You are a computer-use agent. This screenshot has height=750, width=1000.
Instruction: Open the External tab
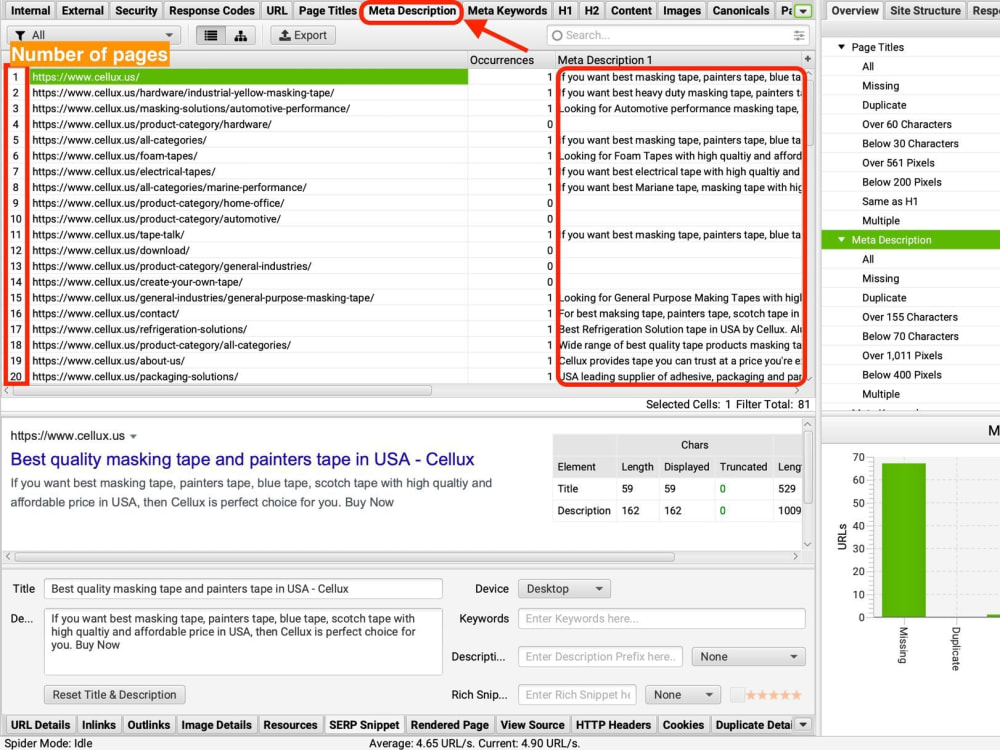tap(82, 11)
